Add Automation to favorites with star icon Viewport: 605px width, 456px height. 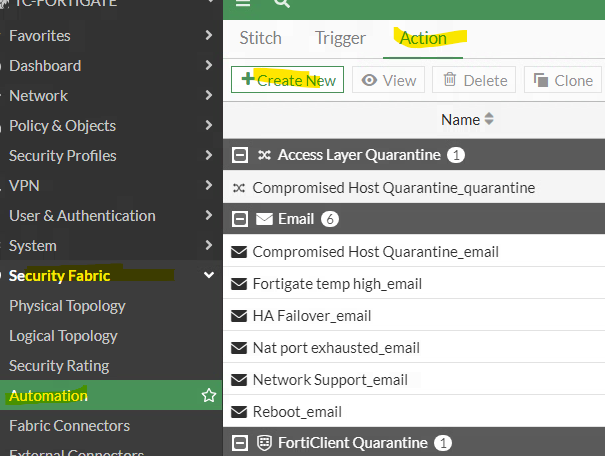[209, 395]
